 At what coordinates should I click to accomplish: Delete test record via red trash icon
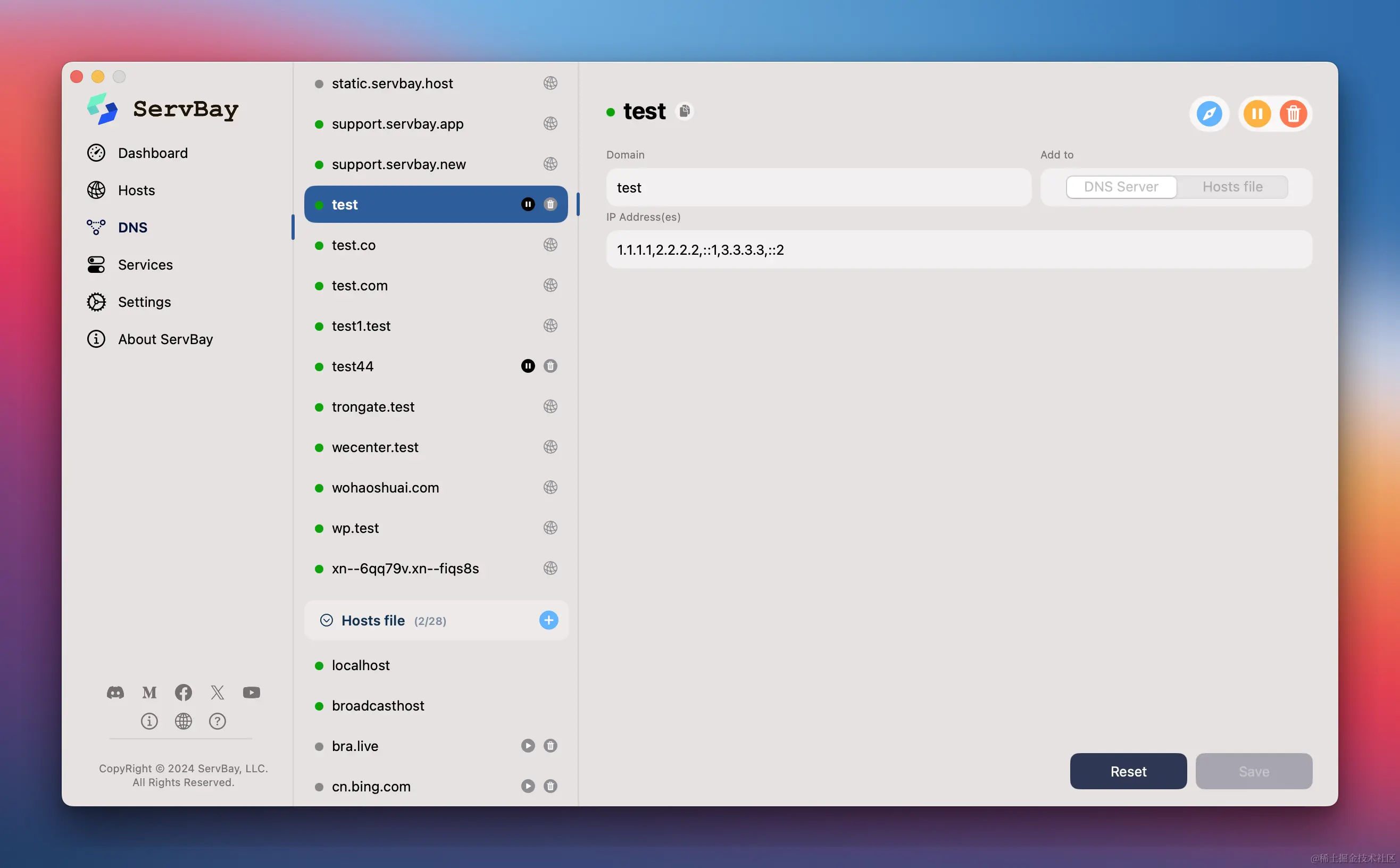click(x=1293, y=114)
